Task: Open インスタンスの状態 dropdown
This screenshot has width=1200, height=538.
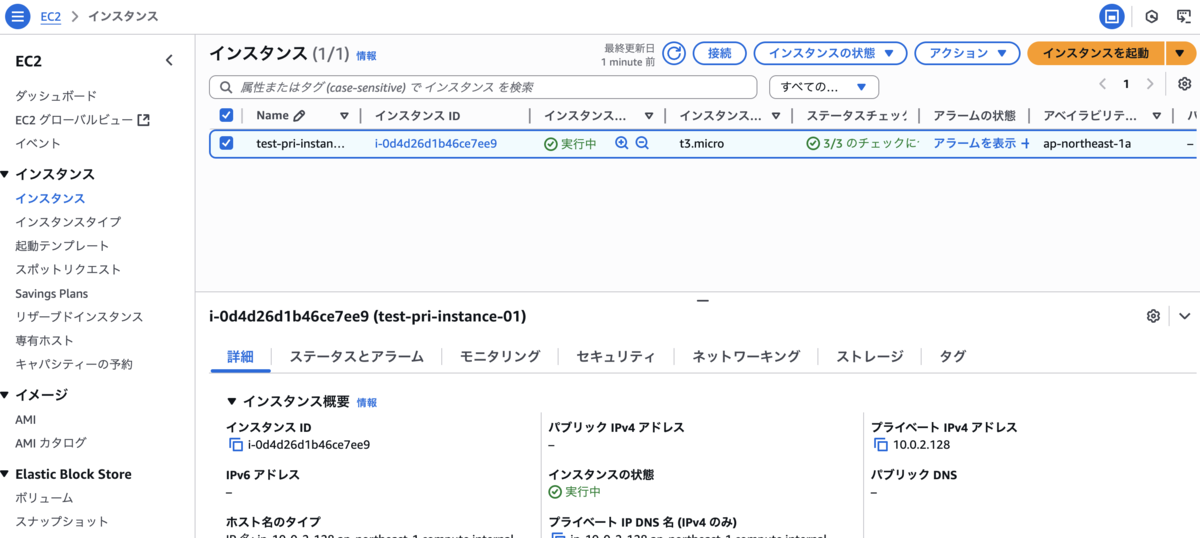Action: 830,53
